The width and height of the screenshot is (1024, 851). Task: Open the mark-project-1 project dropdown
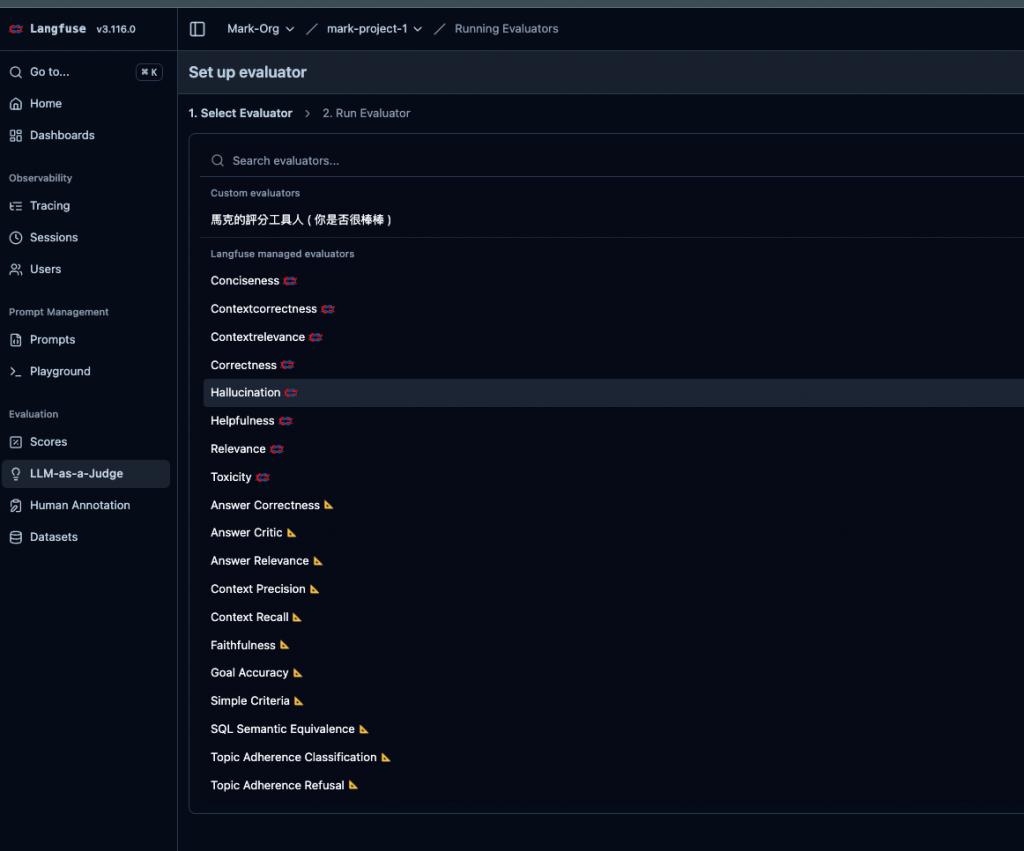pyautogui.click(x=374, y=29)
